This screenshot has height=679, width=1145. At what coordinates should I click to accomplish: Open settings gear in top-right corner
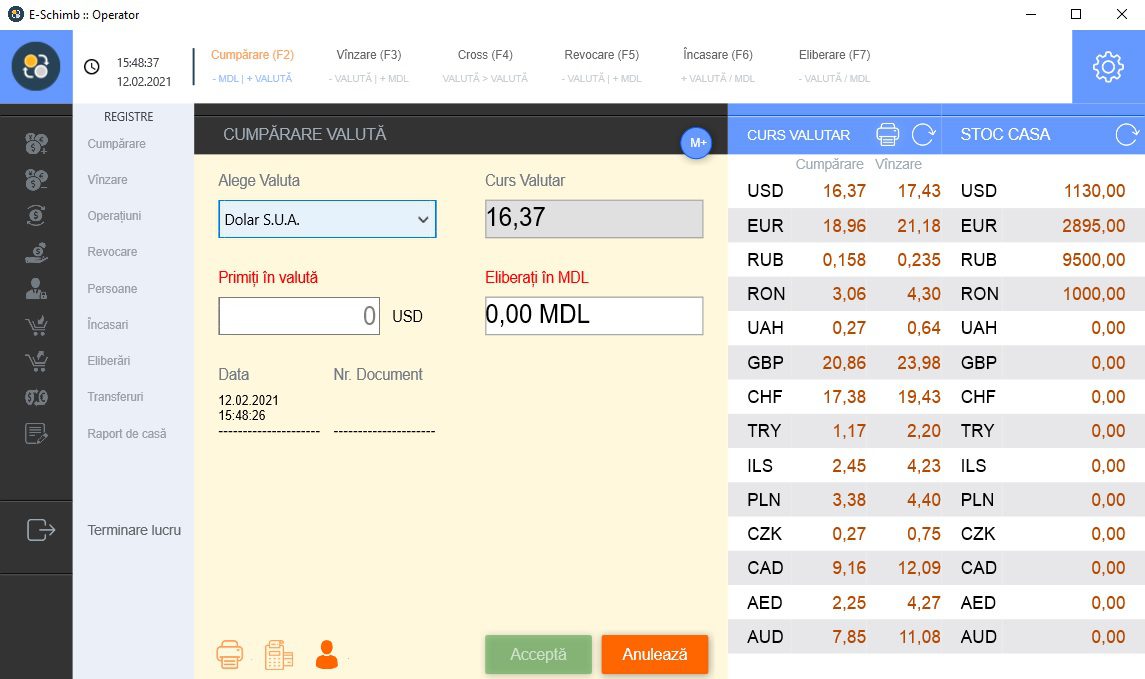pos(1108,66)
